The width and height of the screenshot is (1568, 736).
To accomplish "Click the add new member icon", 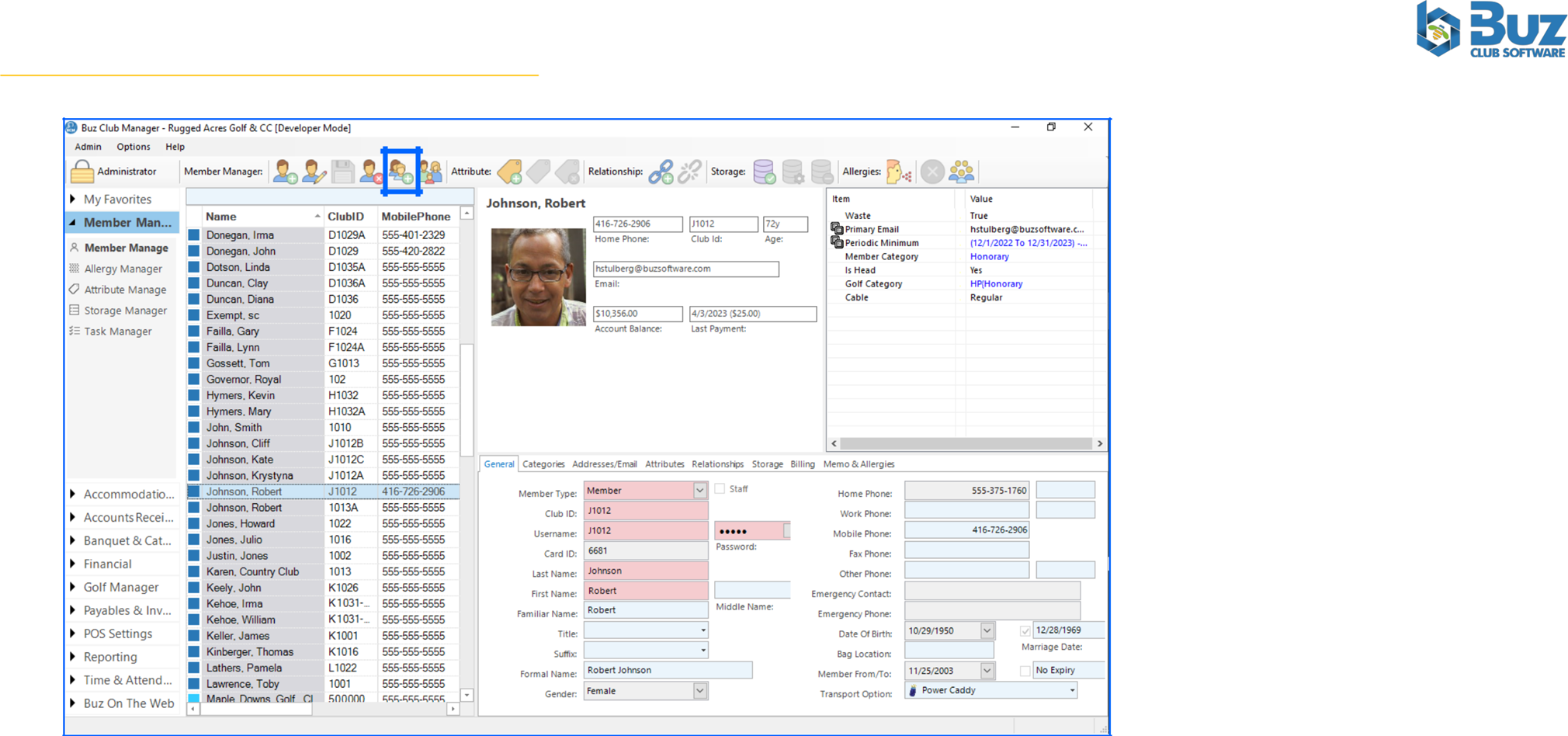I will [285, 172].
